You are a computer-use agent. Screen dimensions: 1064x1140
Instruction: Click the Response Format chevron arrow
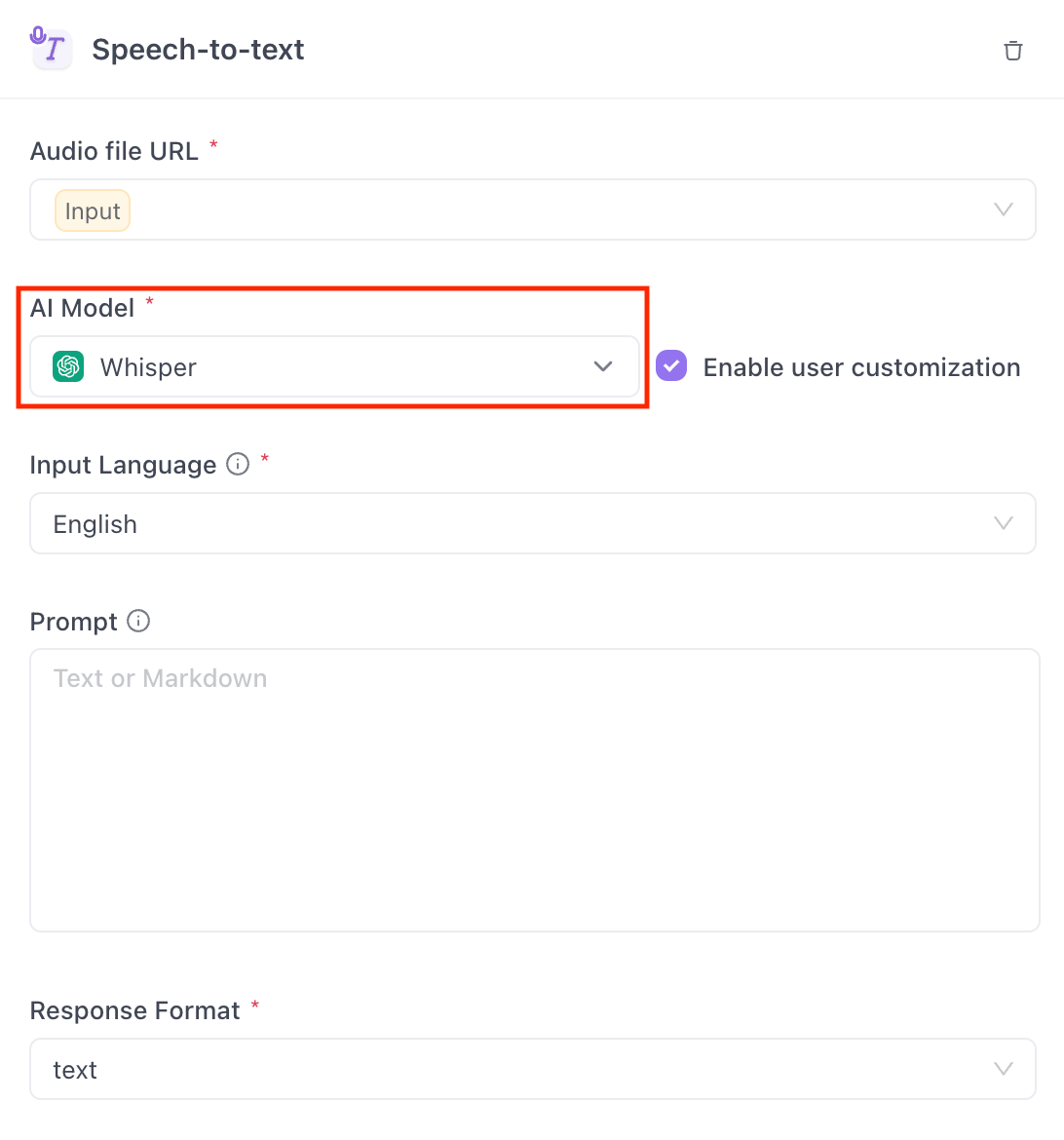click(x=1004, y=1069)
